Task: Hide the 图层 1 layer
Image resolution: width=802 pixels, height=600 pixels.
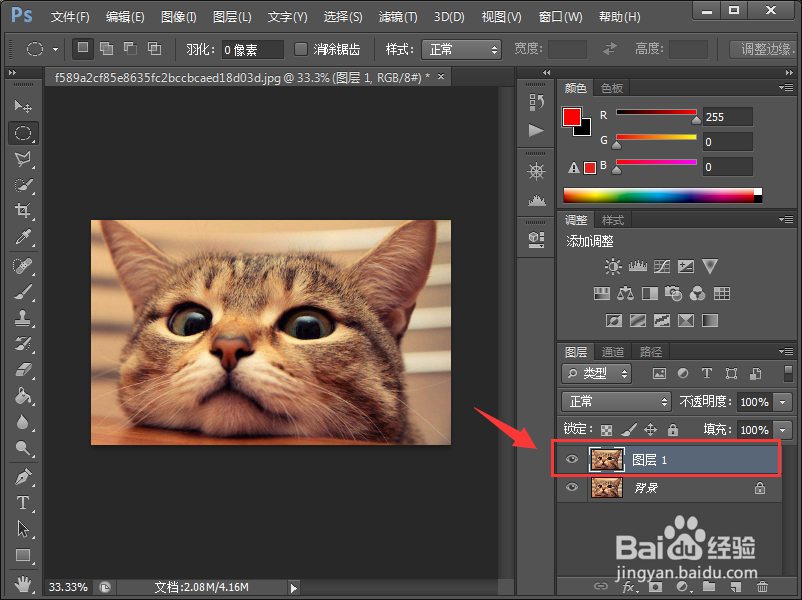Action: pyautogui.click(x=571, y=459)
